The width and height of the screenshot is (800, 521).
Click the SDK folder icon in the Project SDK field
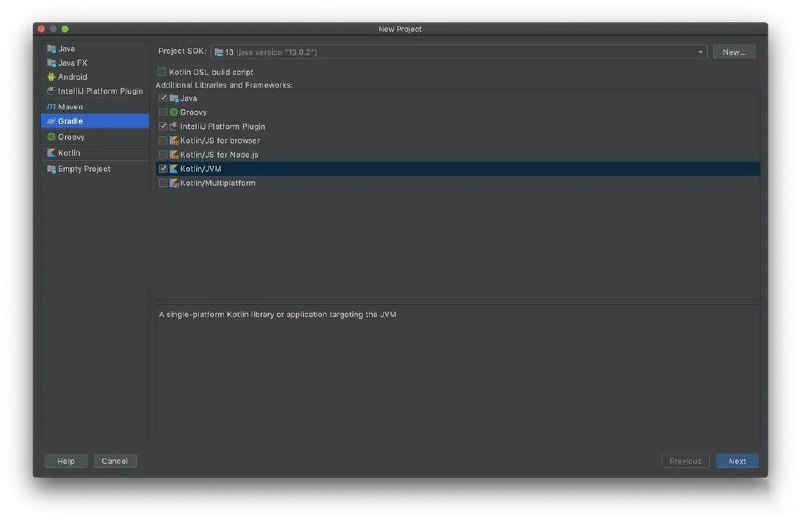click(219, 52)
